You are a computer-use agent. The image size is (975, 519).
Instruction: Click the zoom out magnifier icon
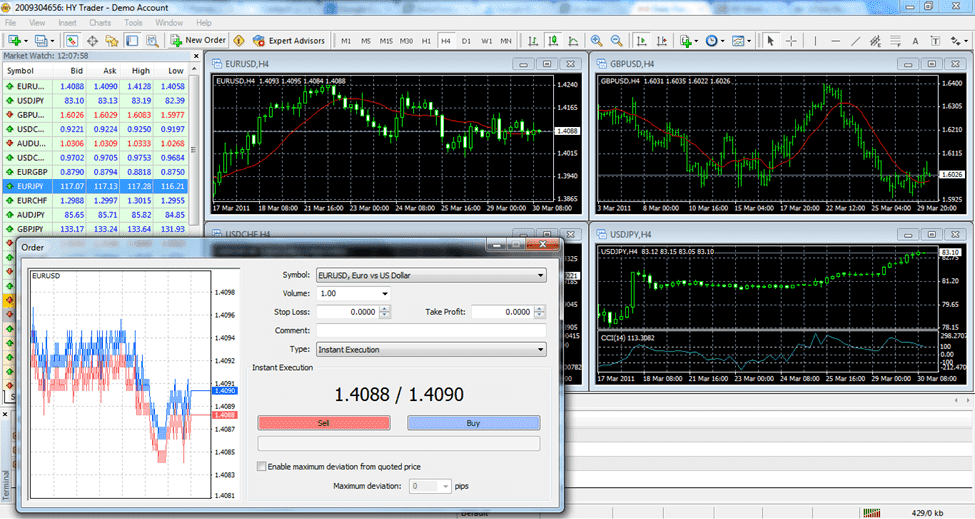617,41
